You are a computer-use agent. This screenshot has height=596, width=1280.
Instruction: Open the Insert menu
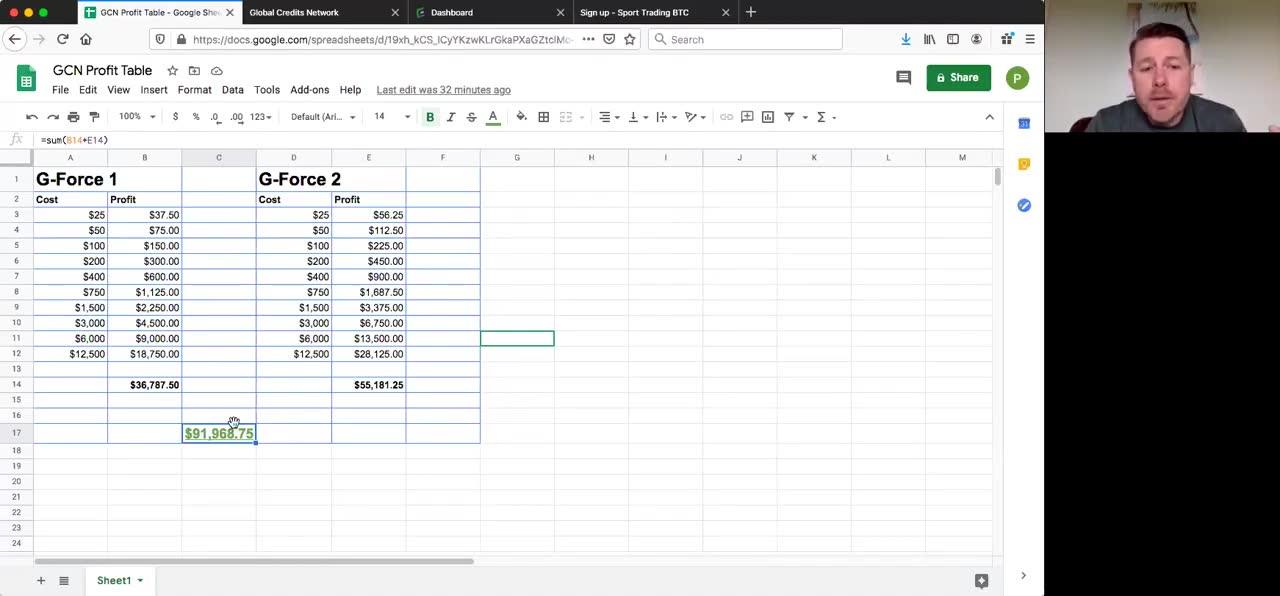coord(154,90)
